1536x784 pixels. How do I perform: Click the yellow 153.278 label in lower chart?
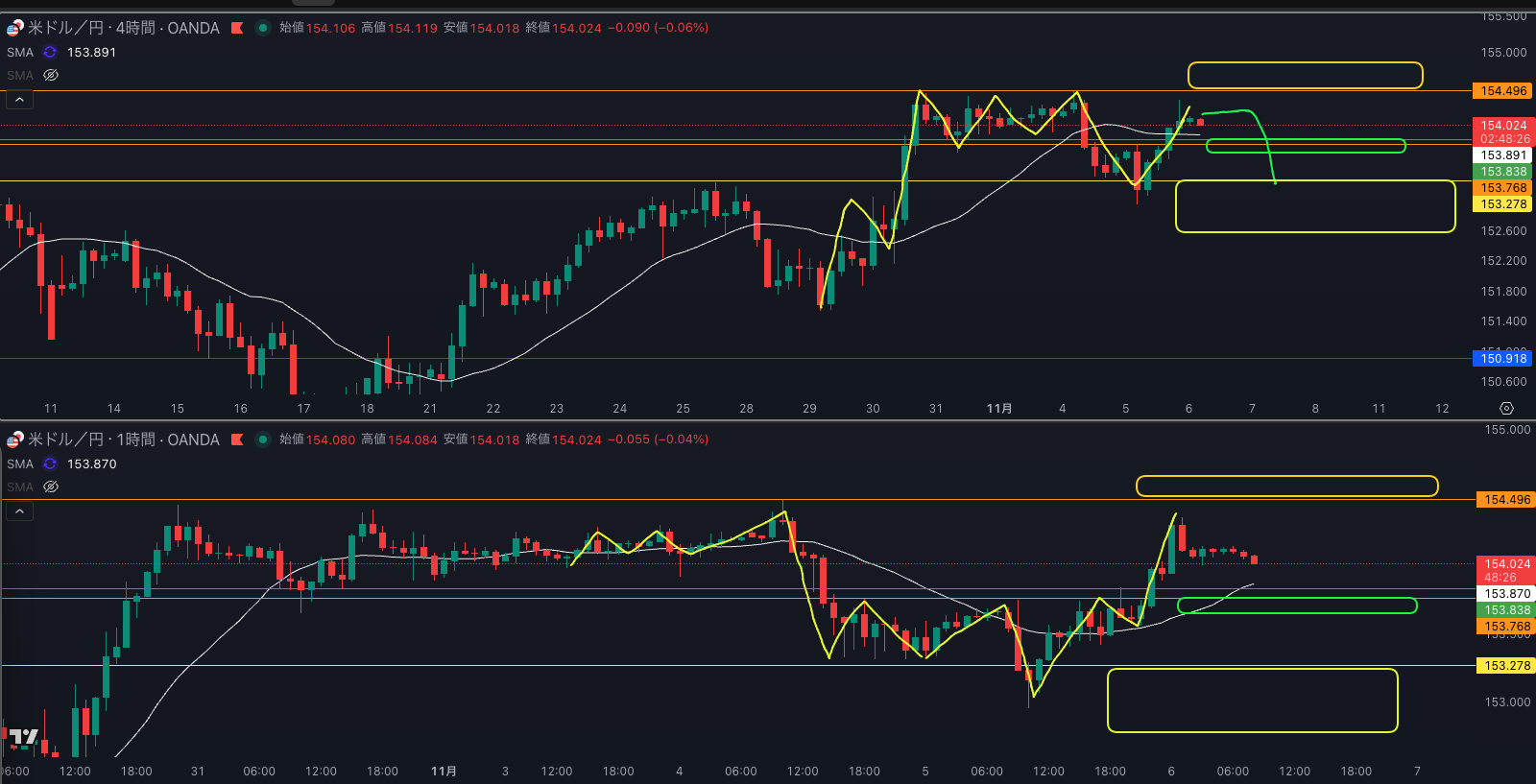1506,665
